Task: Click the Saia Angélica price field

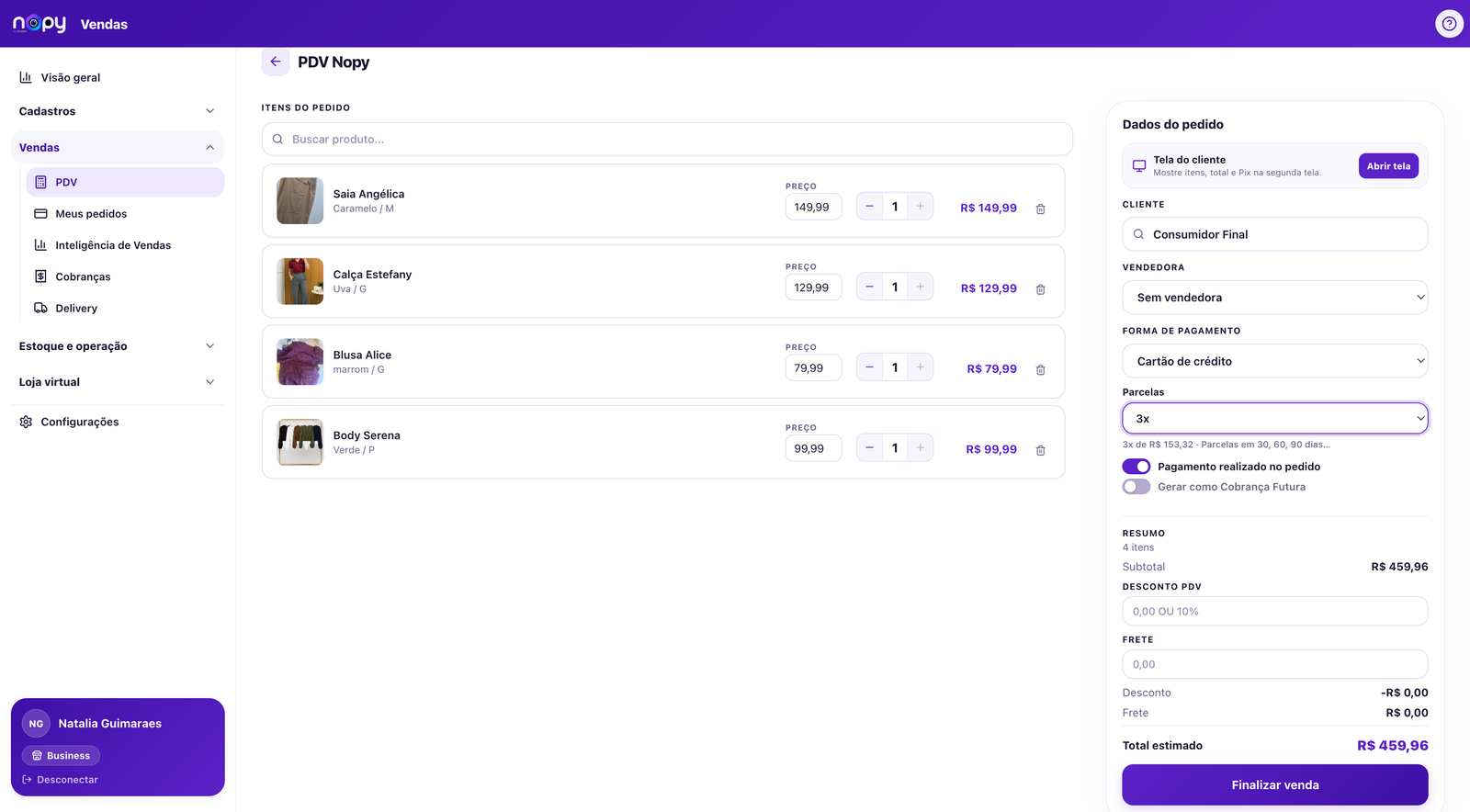Action: [813, 207]
